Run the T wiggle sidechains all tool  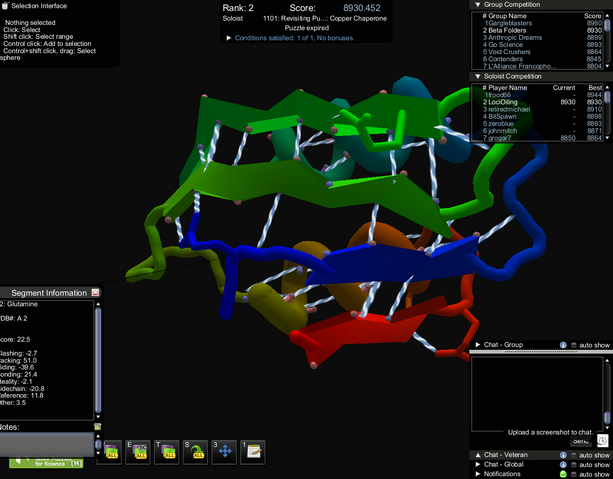tap(167, 452)
